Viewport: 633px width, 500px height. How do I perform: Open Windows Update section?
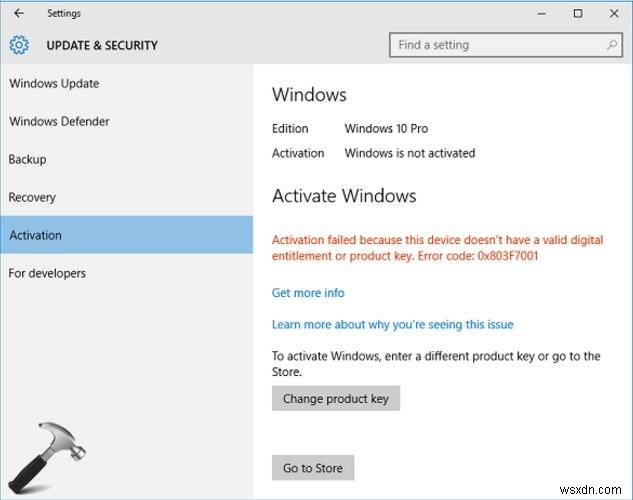point(126,84)
